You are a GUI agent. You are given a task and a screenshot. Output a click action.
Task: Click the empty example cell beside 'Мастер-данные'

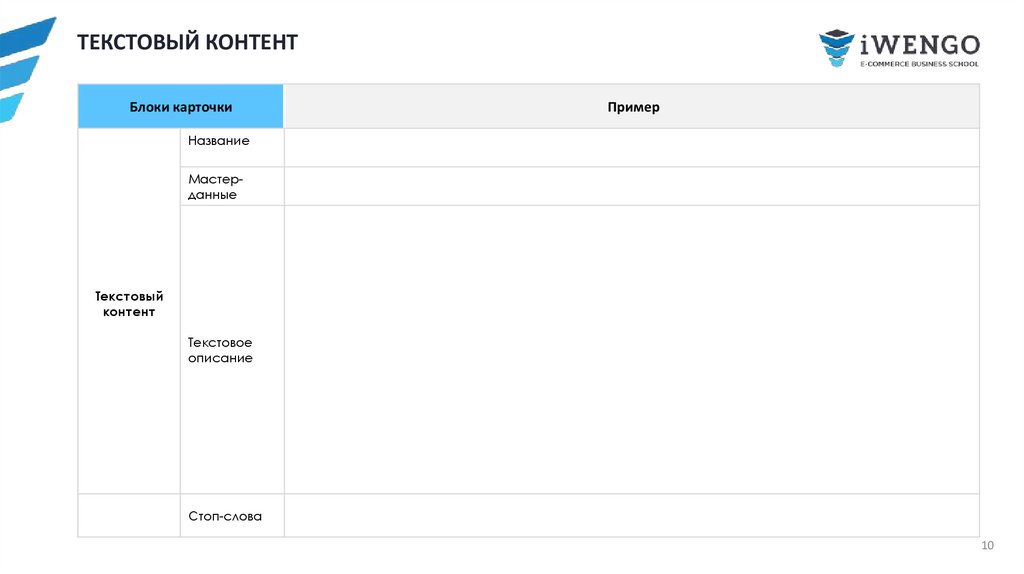(x=632, y=186)
